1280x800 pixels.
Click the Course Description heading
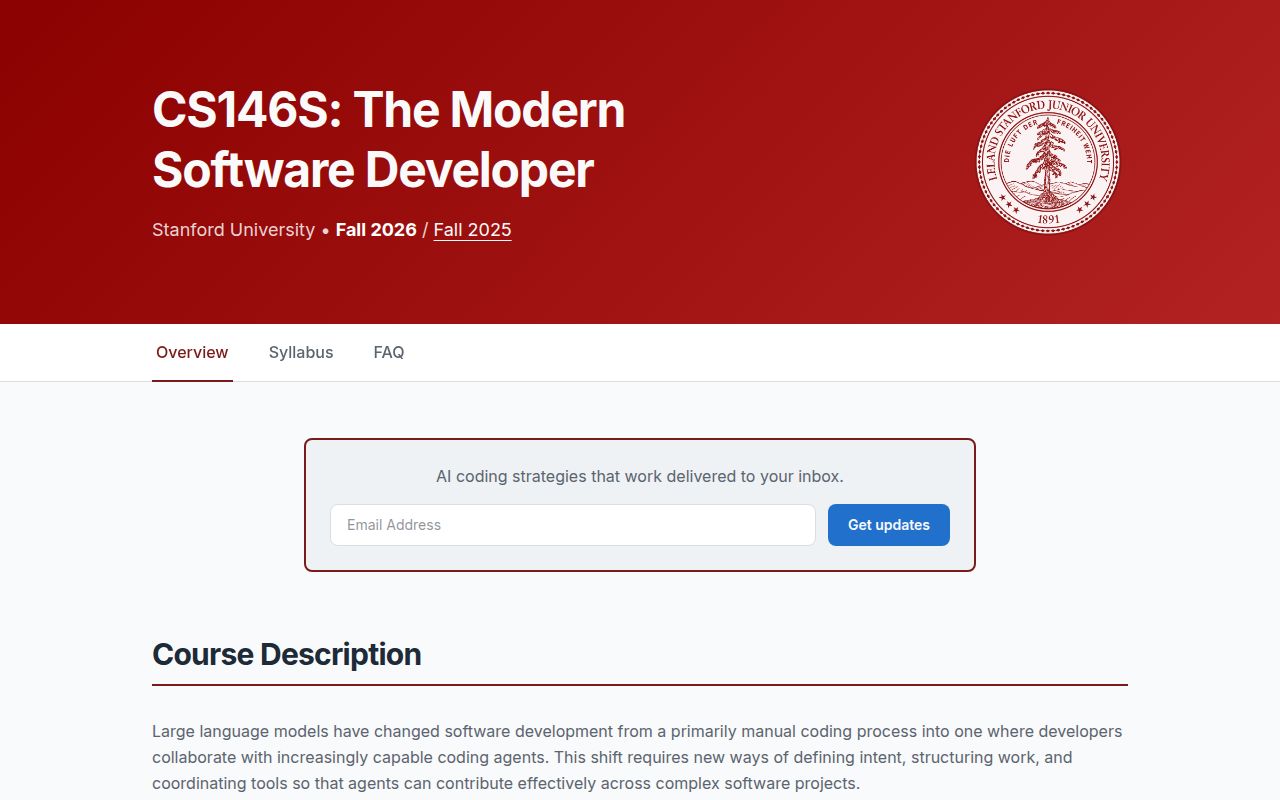tap(287, 654)
